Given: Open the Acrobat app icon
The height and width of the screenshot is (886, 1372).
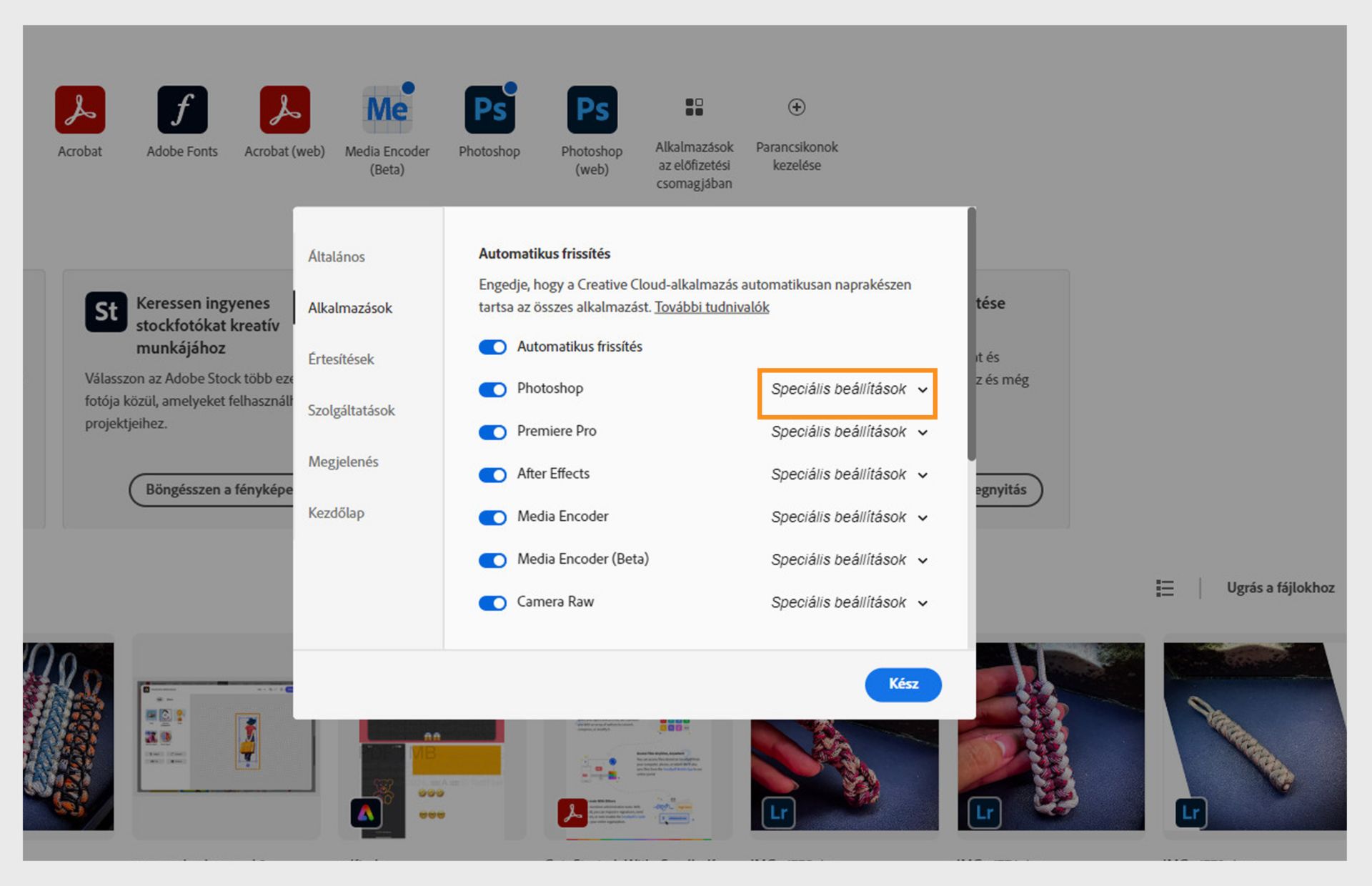Looking at the screenshot, I should [80, 109].
